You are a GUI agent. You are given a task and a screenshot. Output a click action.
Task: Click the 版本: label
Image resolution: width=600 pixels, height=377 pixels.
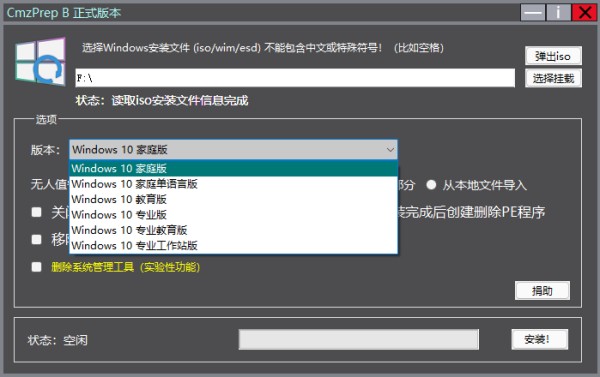pyautogui.click(x=45, y=150)
